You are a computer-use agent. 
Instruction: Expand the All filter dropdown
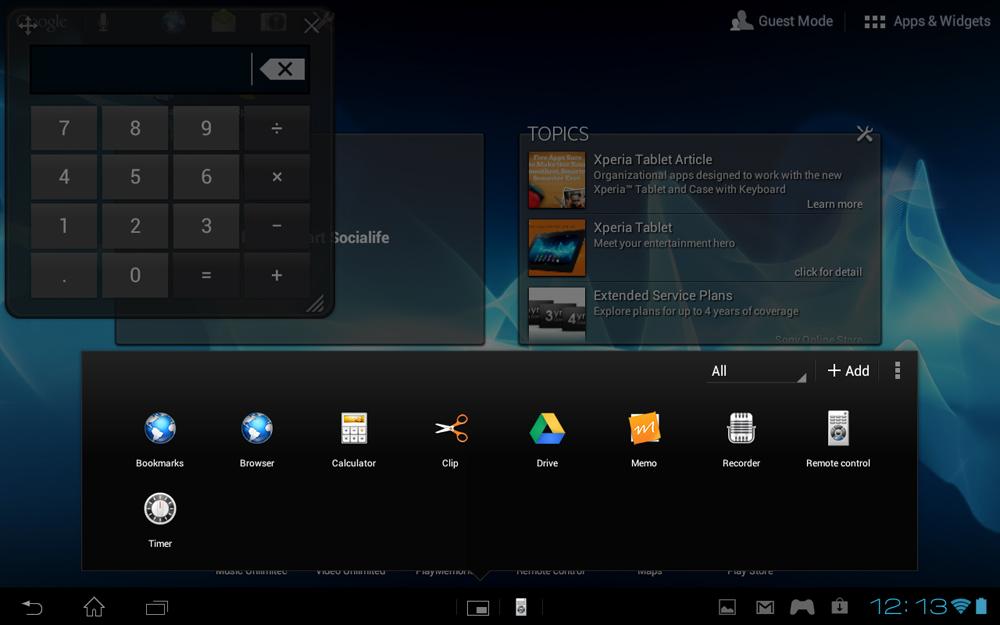point(757,371)
